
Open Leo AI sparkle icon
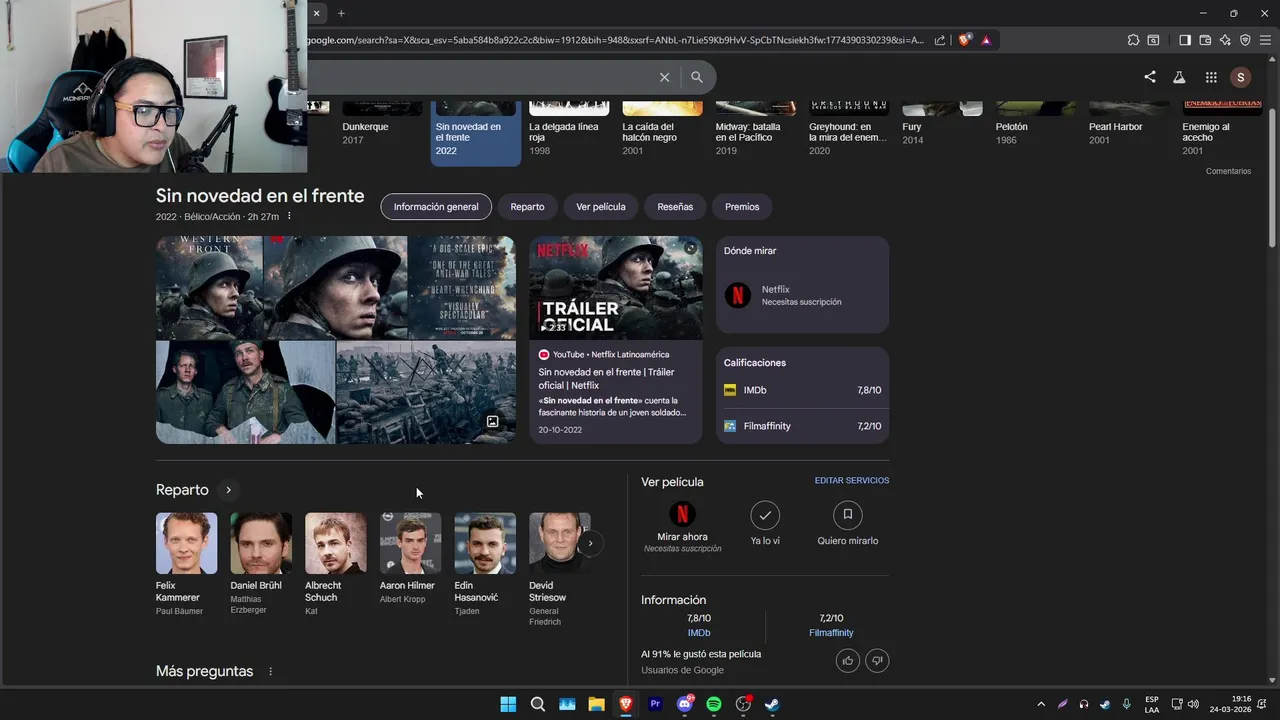[x=1225, y=40]
